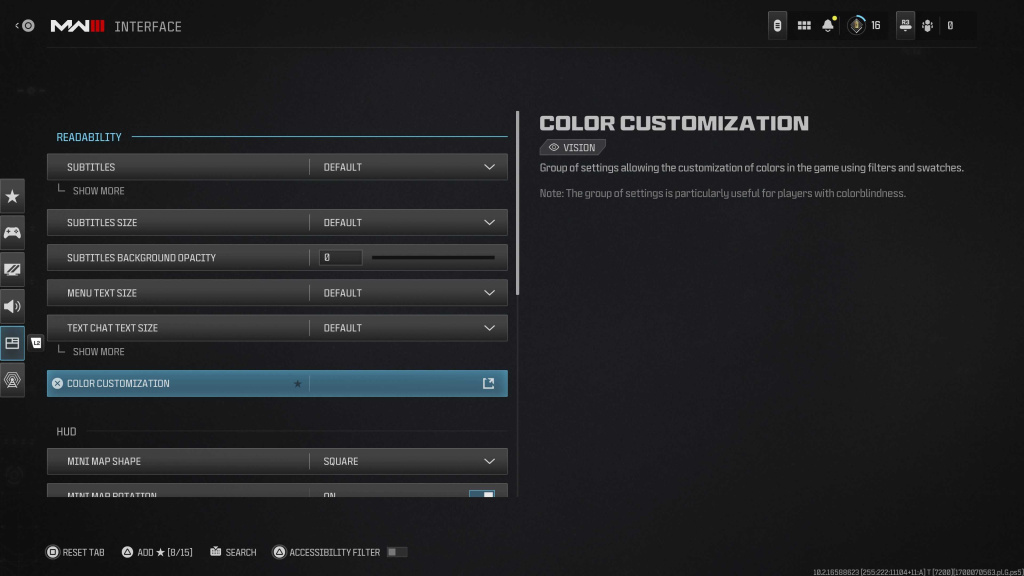This screenshot has height=576, width=1024.
Task: Adjust the Subtitles Background Opacity slider
Action: click(x=433, y=258)
